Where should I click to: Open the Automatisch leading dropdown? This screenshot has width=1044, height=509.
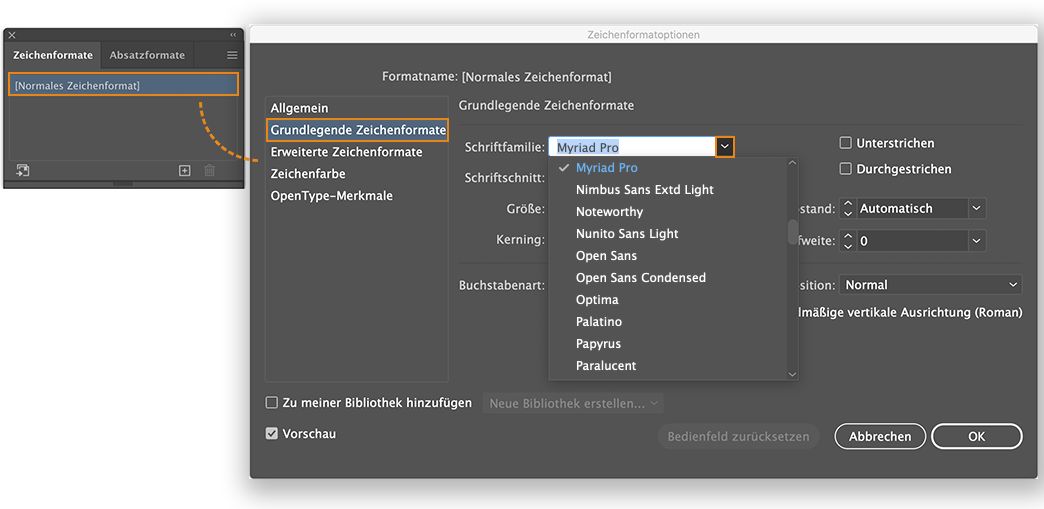pyautogui.click(x=976, y=209)
